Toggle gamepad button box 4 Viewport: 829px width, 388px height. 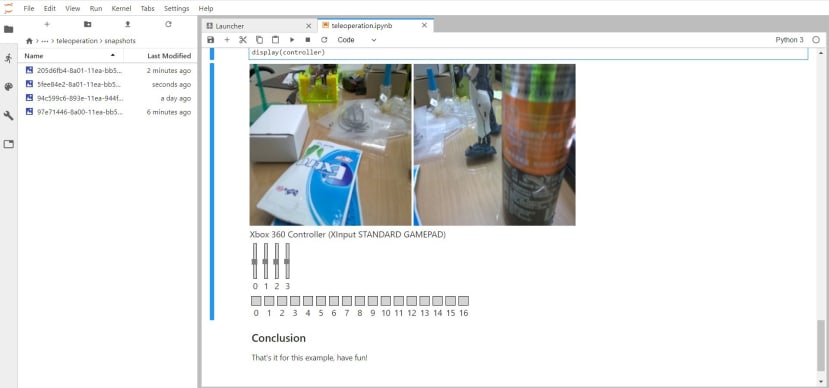[308, 301]
